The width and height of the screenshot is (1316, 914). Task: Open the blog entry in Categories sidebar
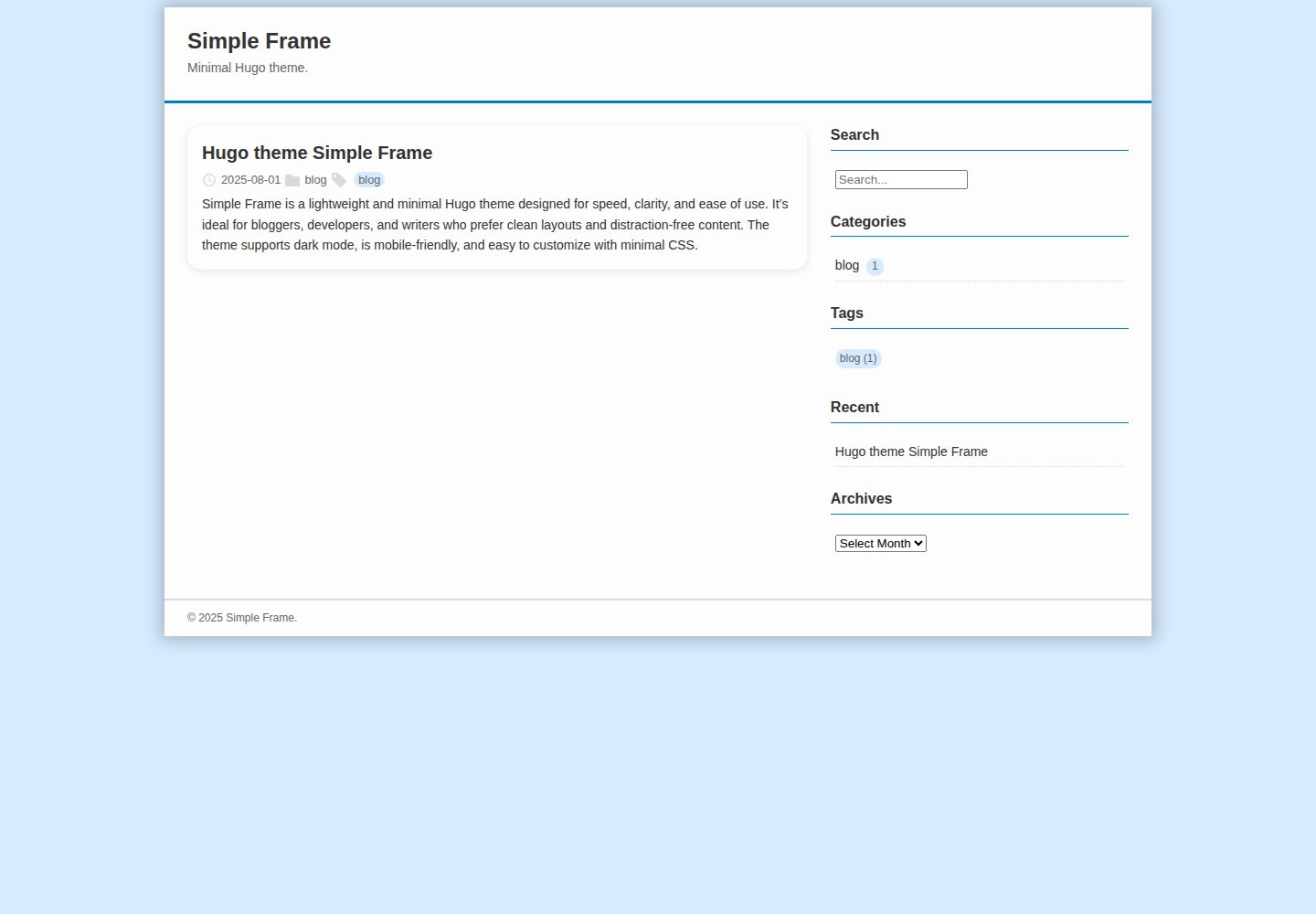847,265
